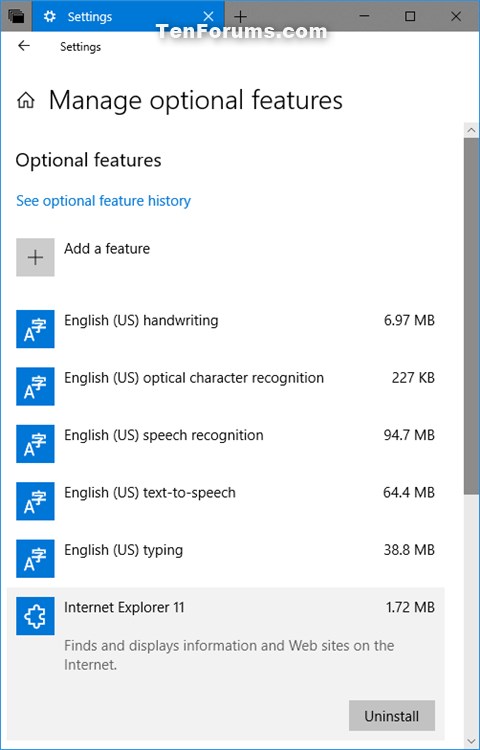Viewport: 480px width, 750px height.
Task: Uninstall Internet Explorer 11
Action: pos(392,716)
